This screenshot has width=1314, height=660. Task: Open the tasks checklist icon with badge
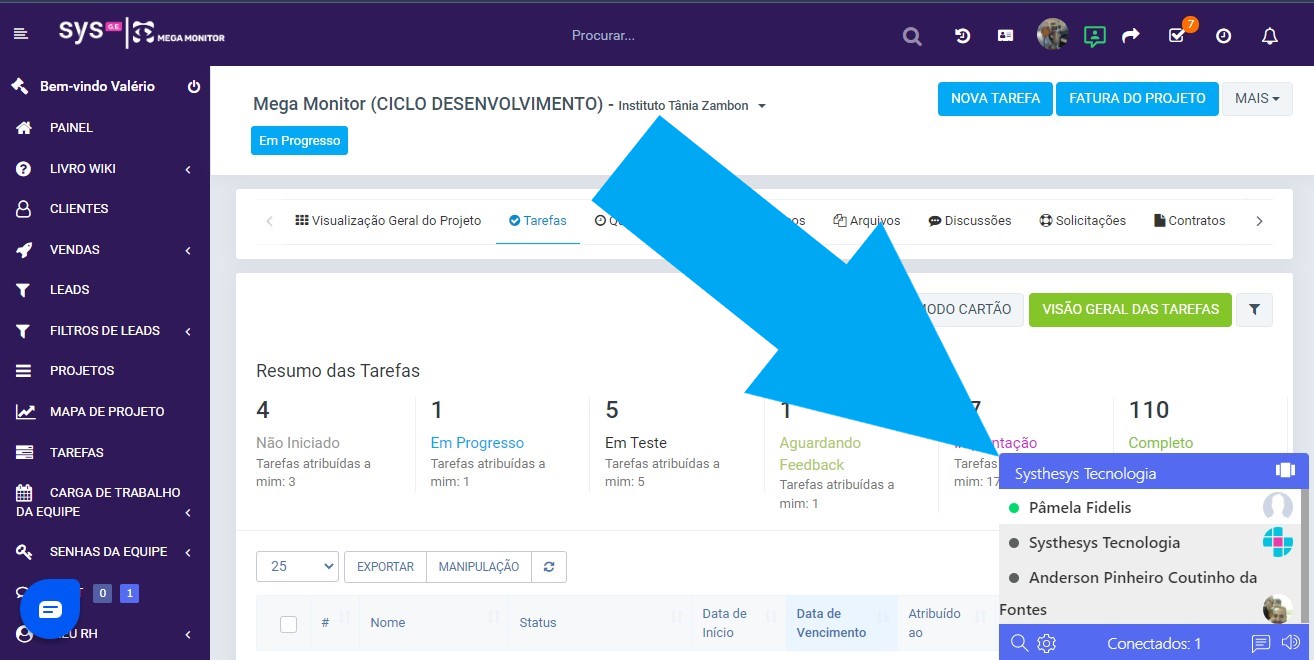[1177, 35]
